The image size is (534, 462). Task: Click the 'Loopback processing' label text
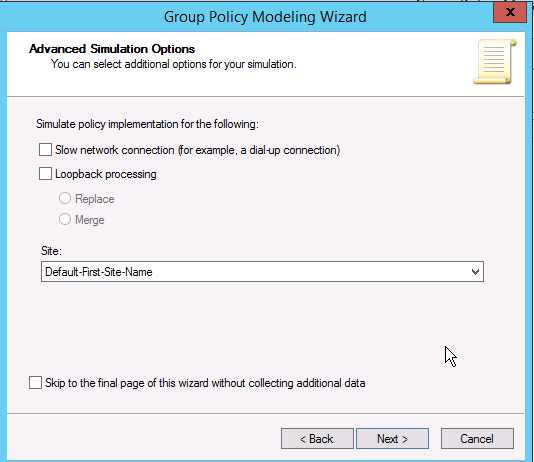(106, 174)
